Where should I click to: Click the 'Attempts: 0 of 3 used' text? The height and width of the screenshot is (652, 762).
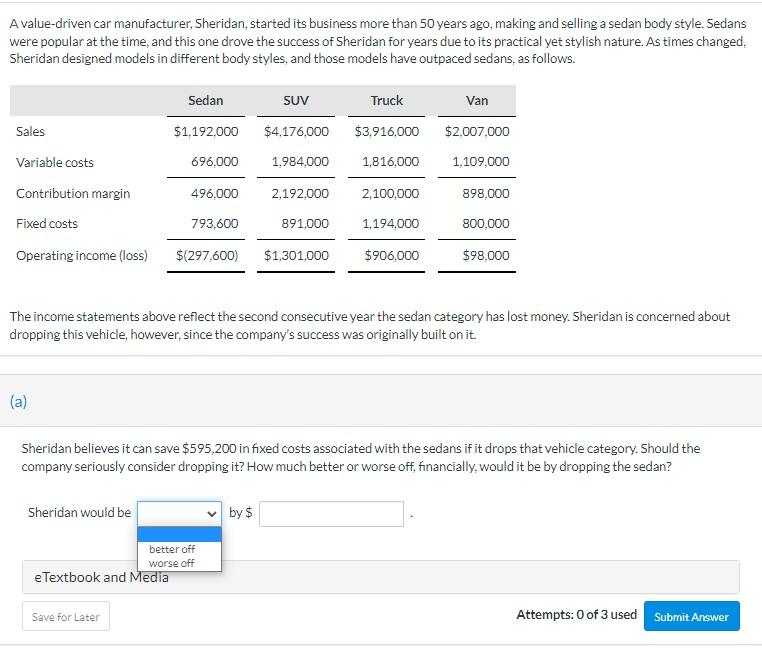[576, 615]
